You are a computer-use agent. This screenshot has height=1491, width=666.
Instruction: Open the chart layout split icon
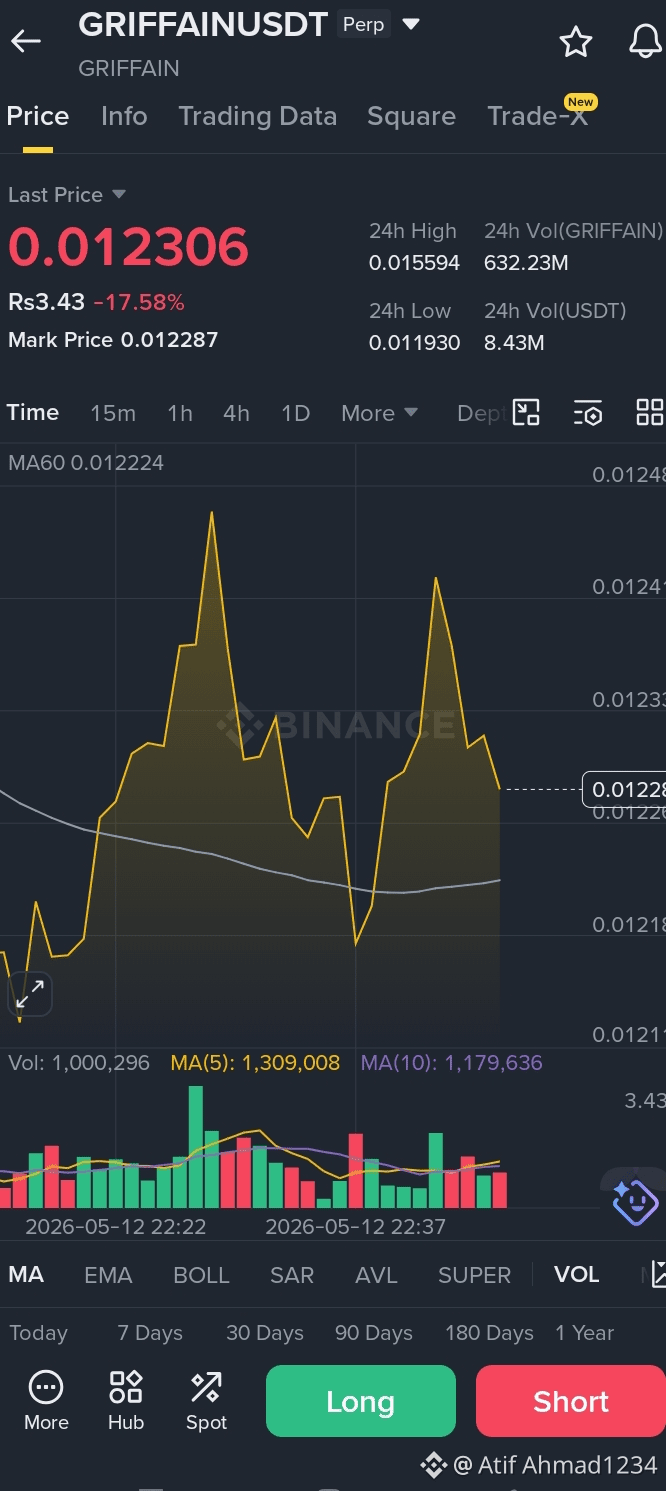coord(526,412)
